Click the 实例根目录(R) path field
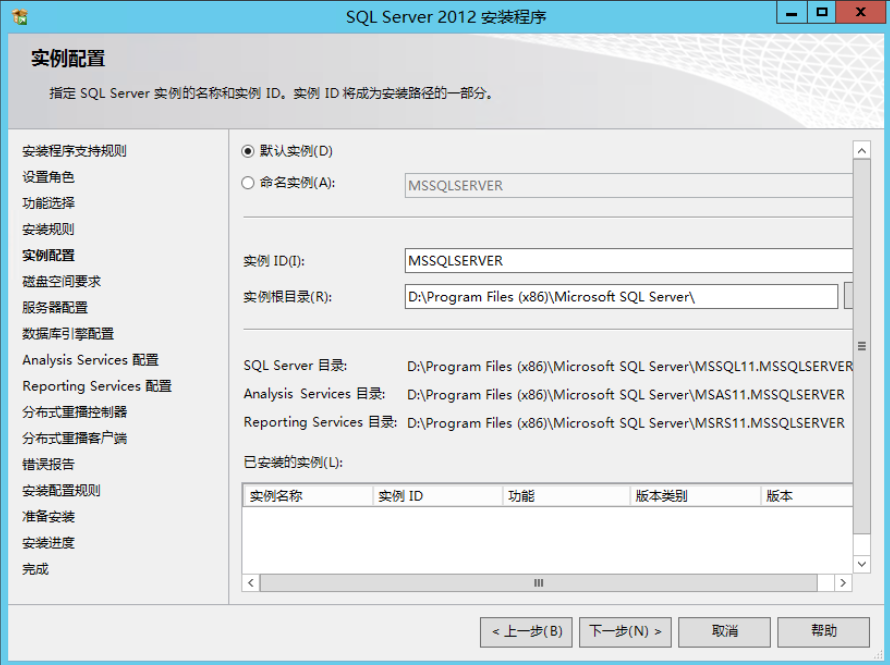The height and width of the screenshot is (665, 890). (x=621, y=297)
